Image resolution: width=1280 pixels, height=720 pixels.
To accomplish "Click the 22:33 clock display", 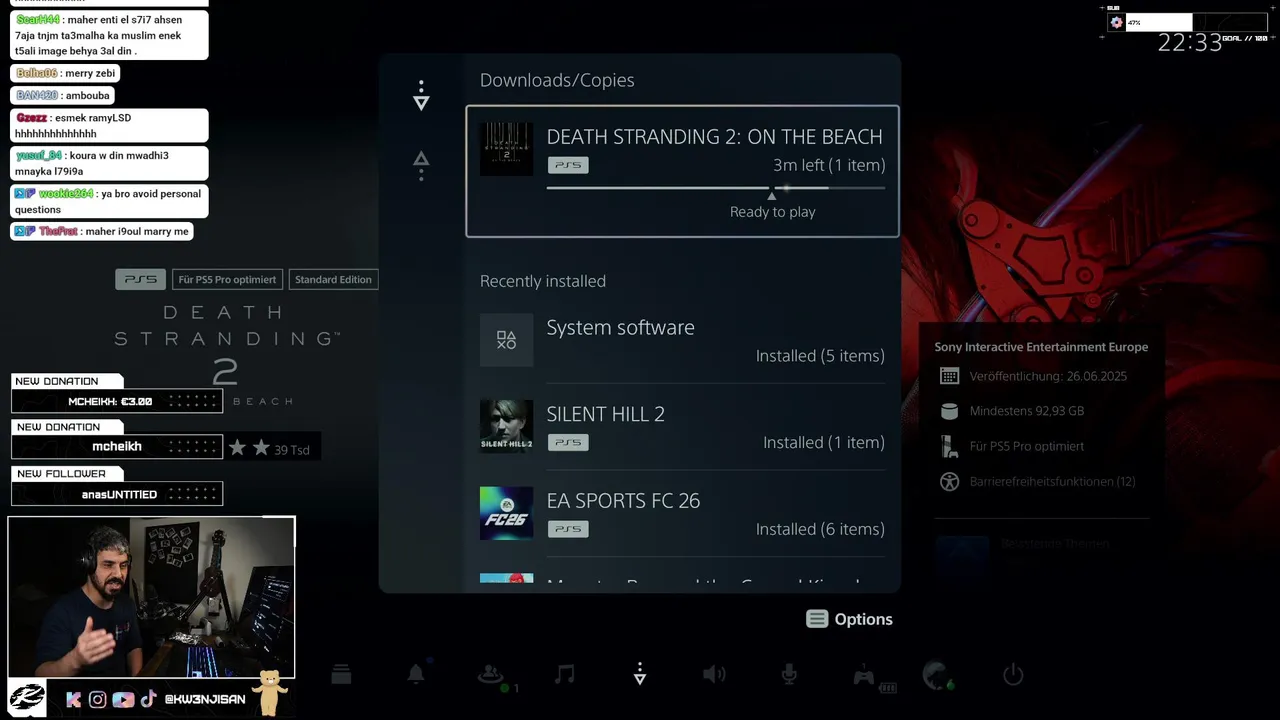I will click(1190, 43).
